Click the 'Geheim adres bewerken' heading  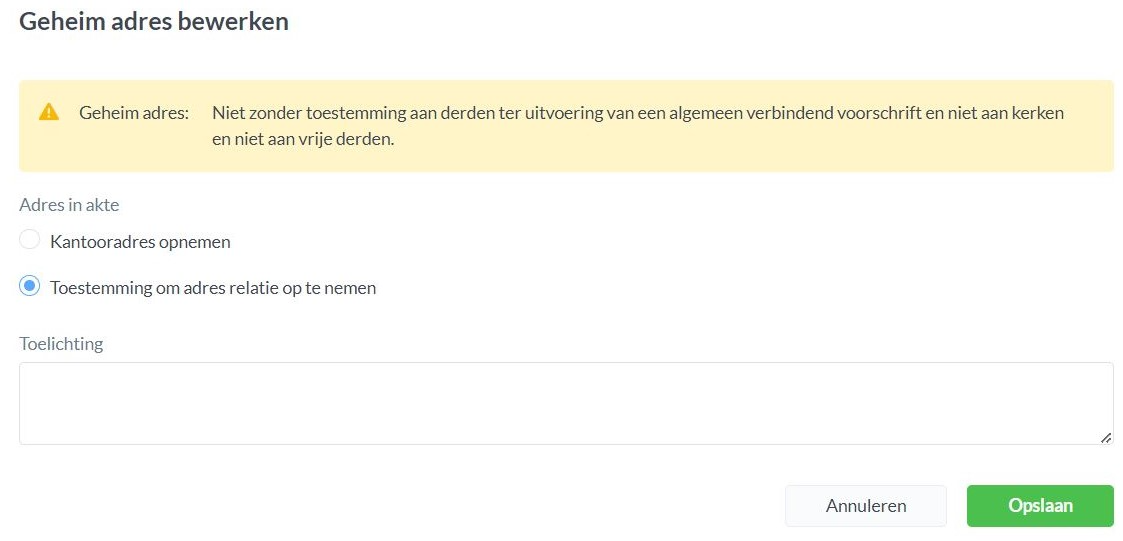pyautogui.click(x=154, y=21)
